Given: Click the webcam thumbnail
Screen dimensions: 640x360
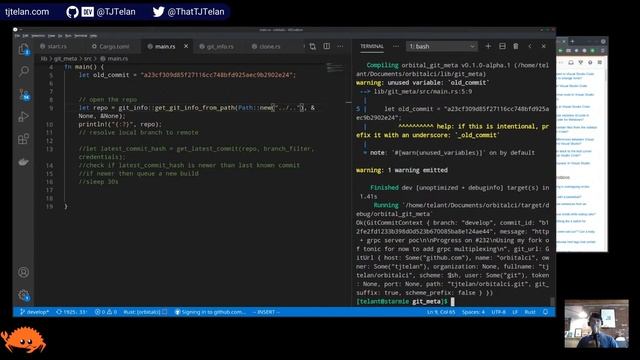Looking at the screenshot, I should [x=596, y=324].
